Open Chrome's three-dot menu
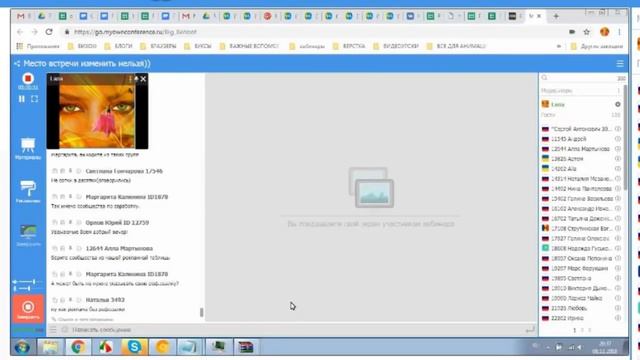640x360 pixels. click(619, 32)
